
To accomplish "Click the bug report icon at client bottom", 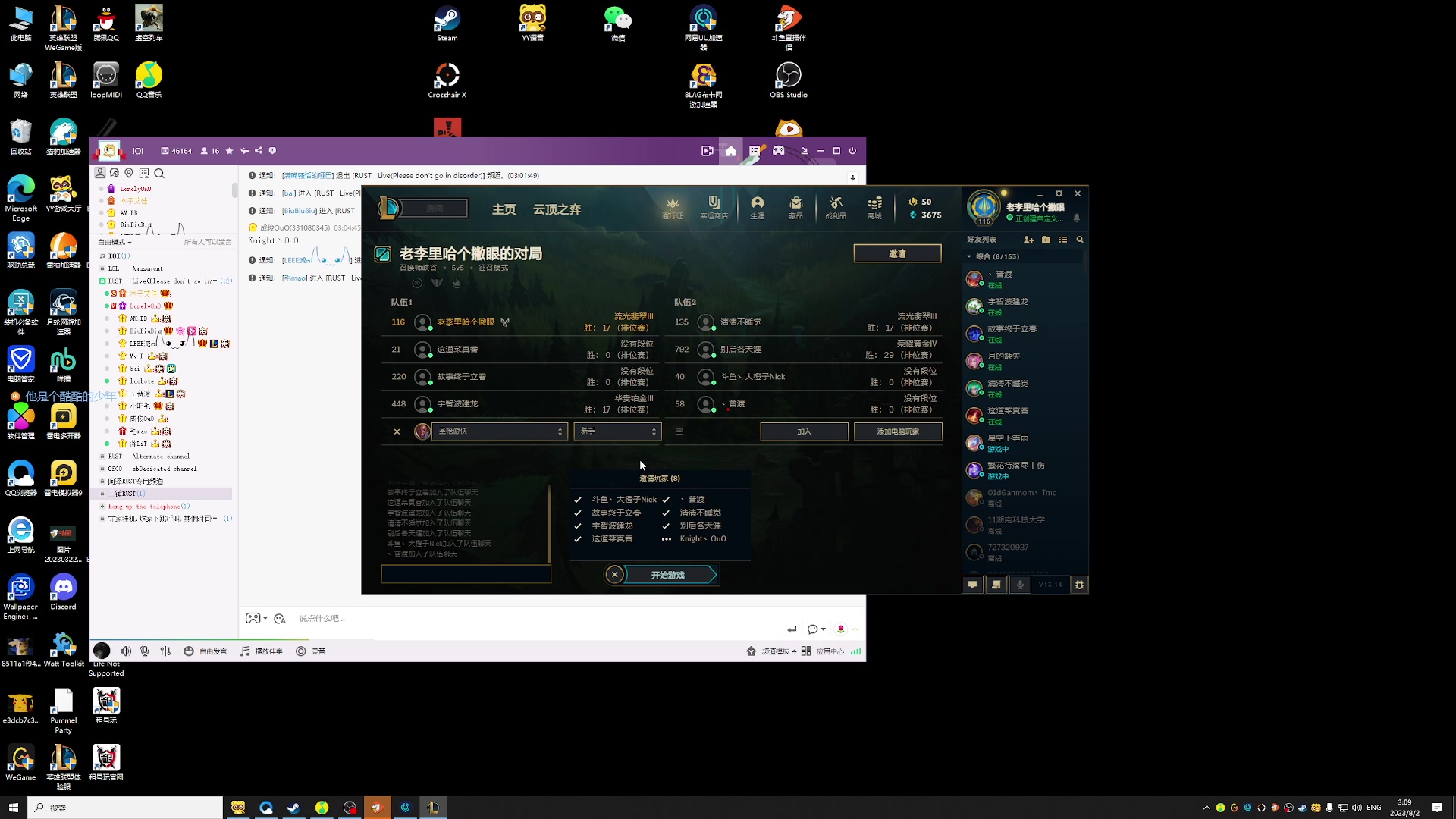I will coord(1079,585).
